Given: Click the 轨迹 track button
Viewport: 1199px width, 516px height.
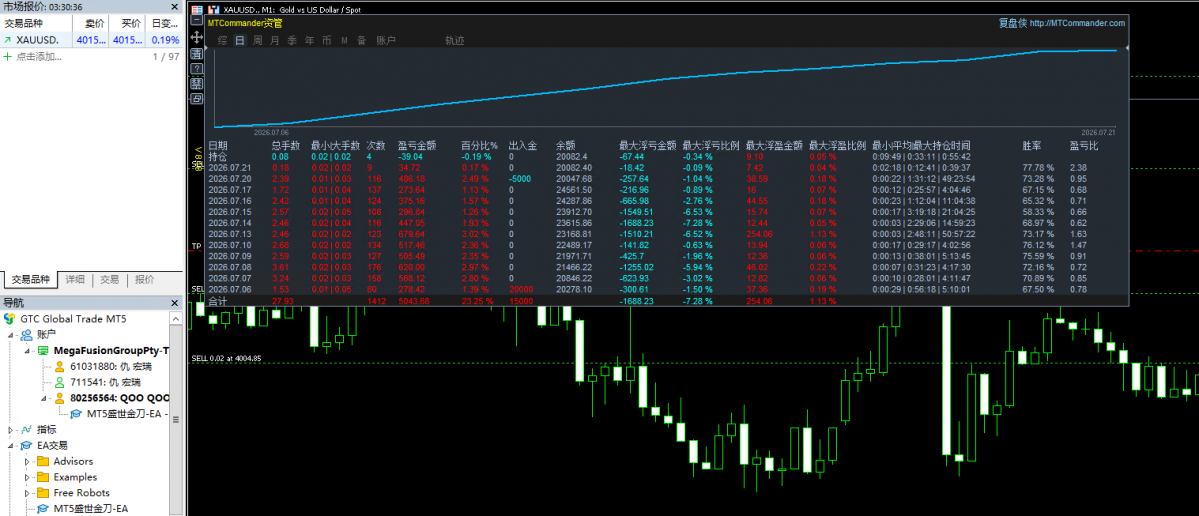Looking at the screenshot, I should (454, 41).
